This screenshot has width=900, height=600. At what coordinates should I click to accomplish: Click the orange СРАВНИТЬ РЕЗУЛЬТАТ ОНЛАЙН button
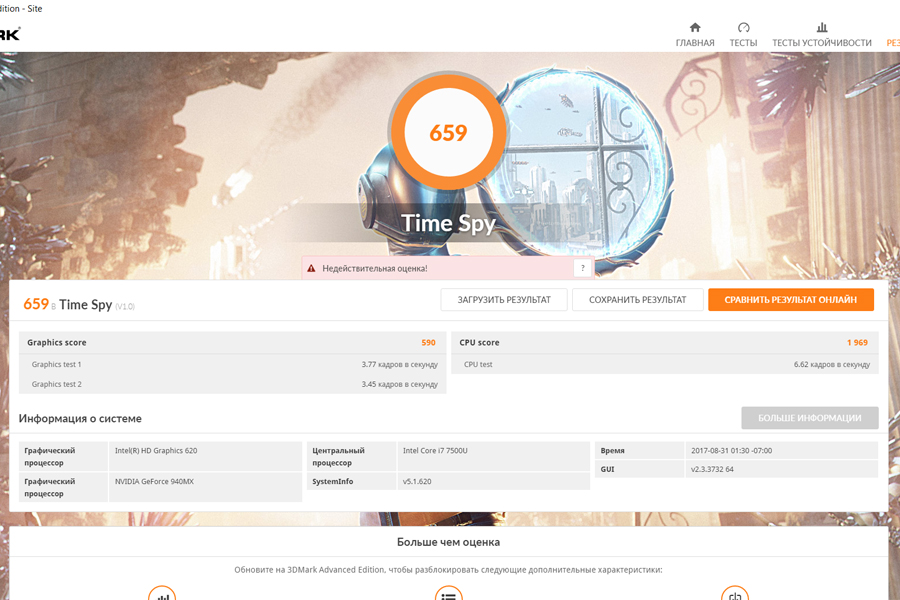(x=791, y=300)
